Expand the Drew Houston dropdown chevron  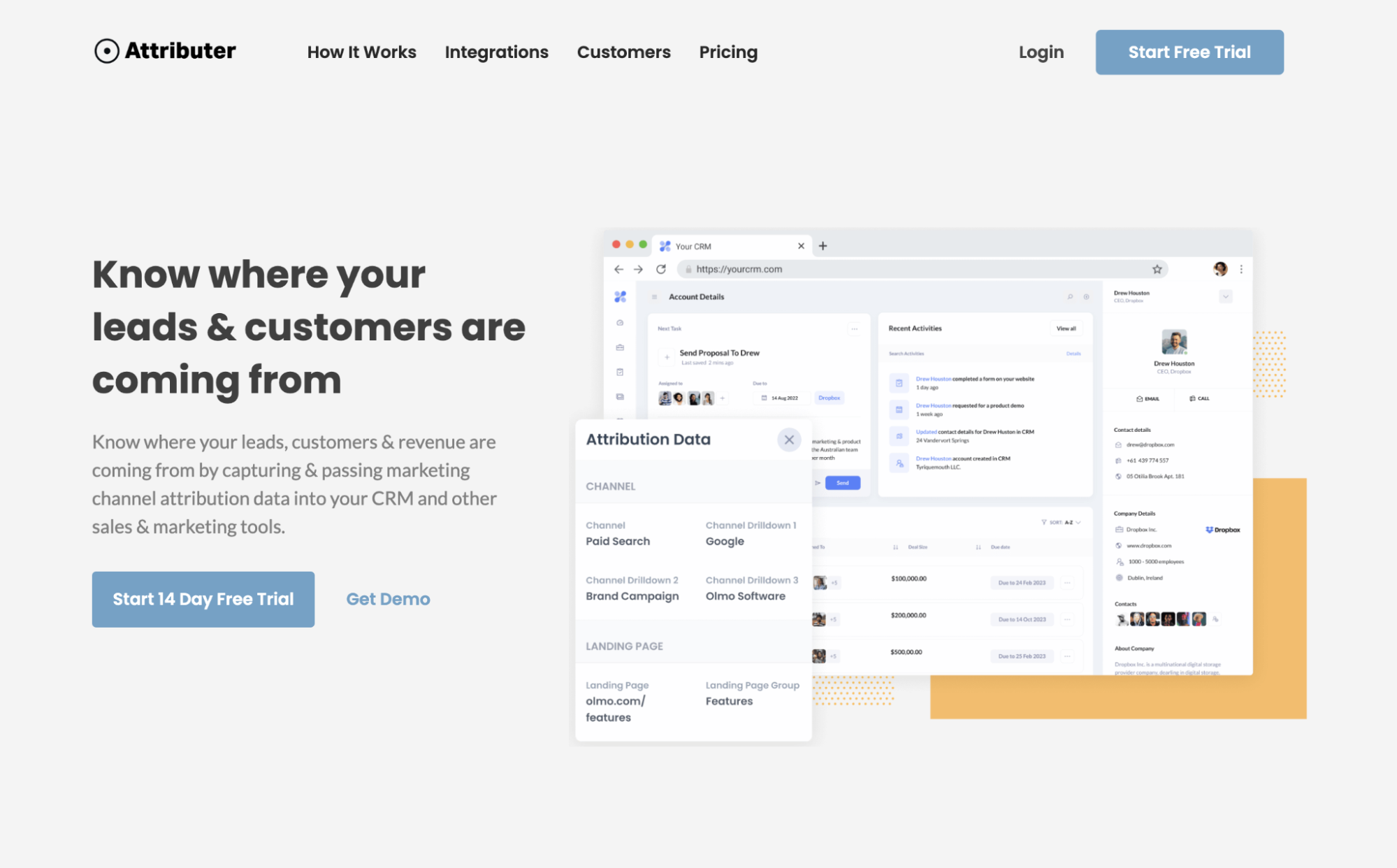1225,297
